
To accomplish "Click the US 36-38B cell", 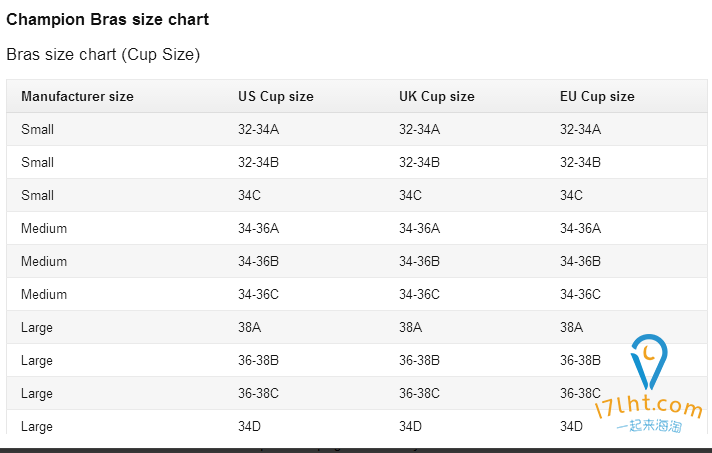I will [258, 360].
